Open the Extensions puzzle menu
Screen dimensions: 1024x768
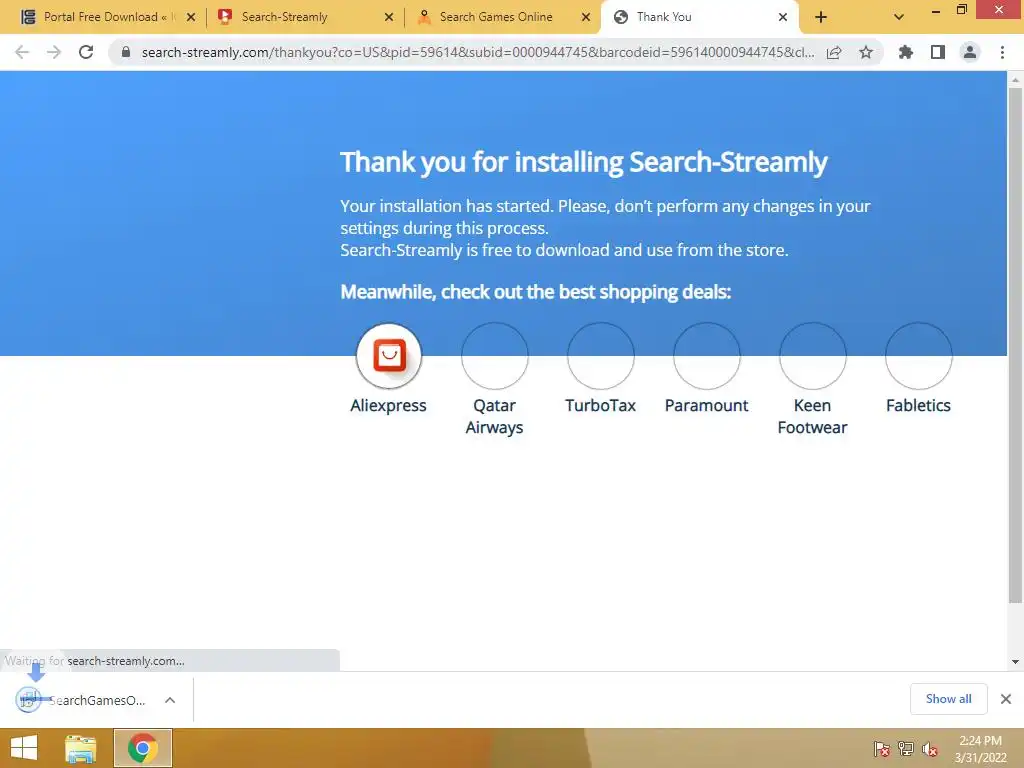[906, 52]
